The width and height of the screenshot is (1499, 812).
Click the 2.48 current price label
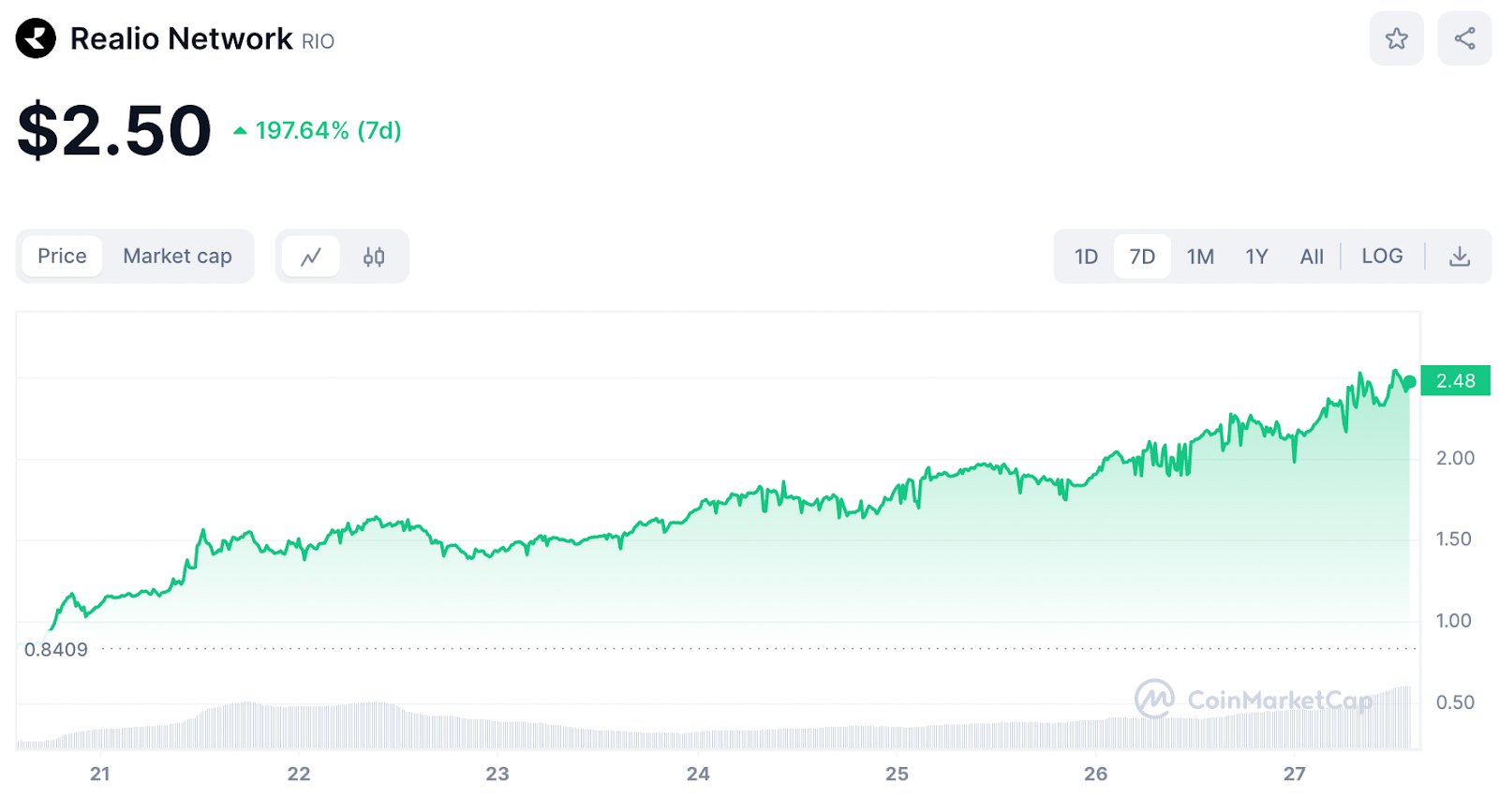1455,381
